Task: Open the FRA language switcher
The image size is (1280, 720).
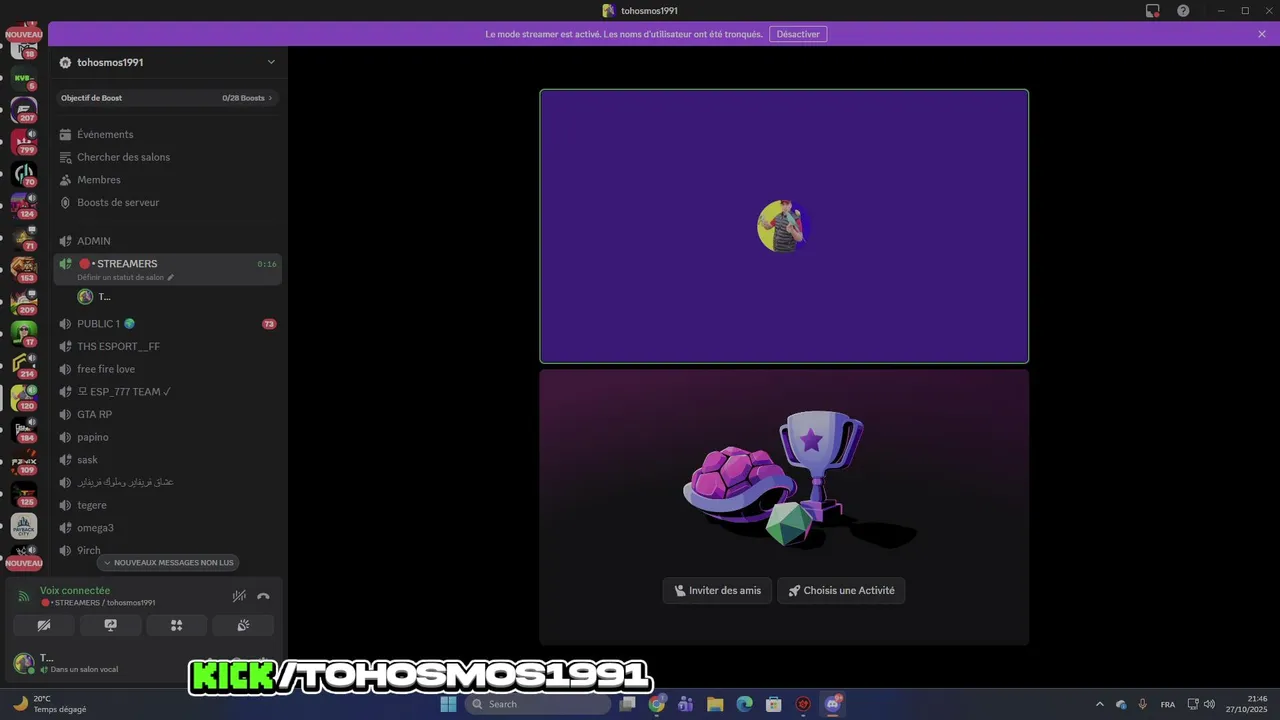Action: tap(1168, 704)
